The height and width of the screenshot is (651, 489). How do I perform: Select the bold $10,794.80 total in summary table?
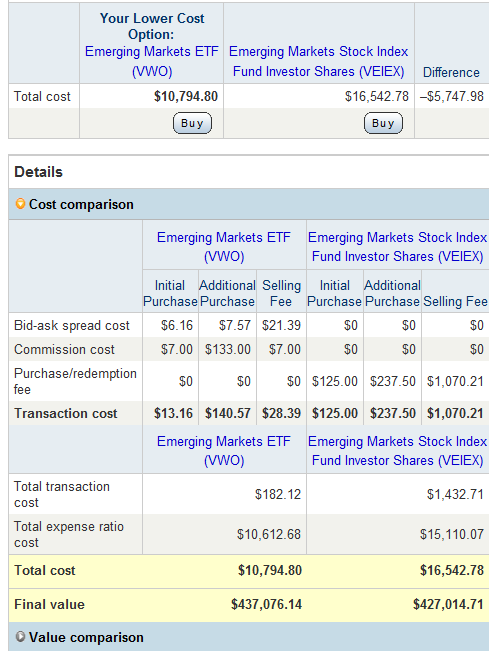click(x=186, y=96)
